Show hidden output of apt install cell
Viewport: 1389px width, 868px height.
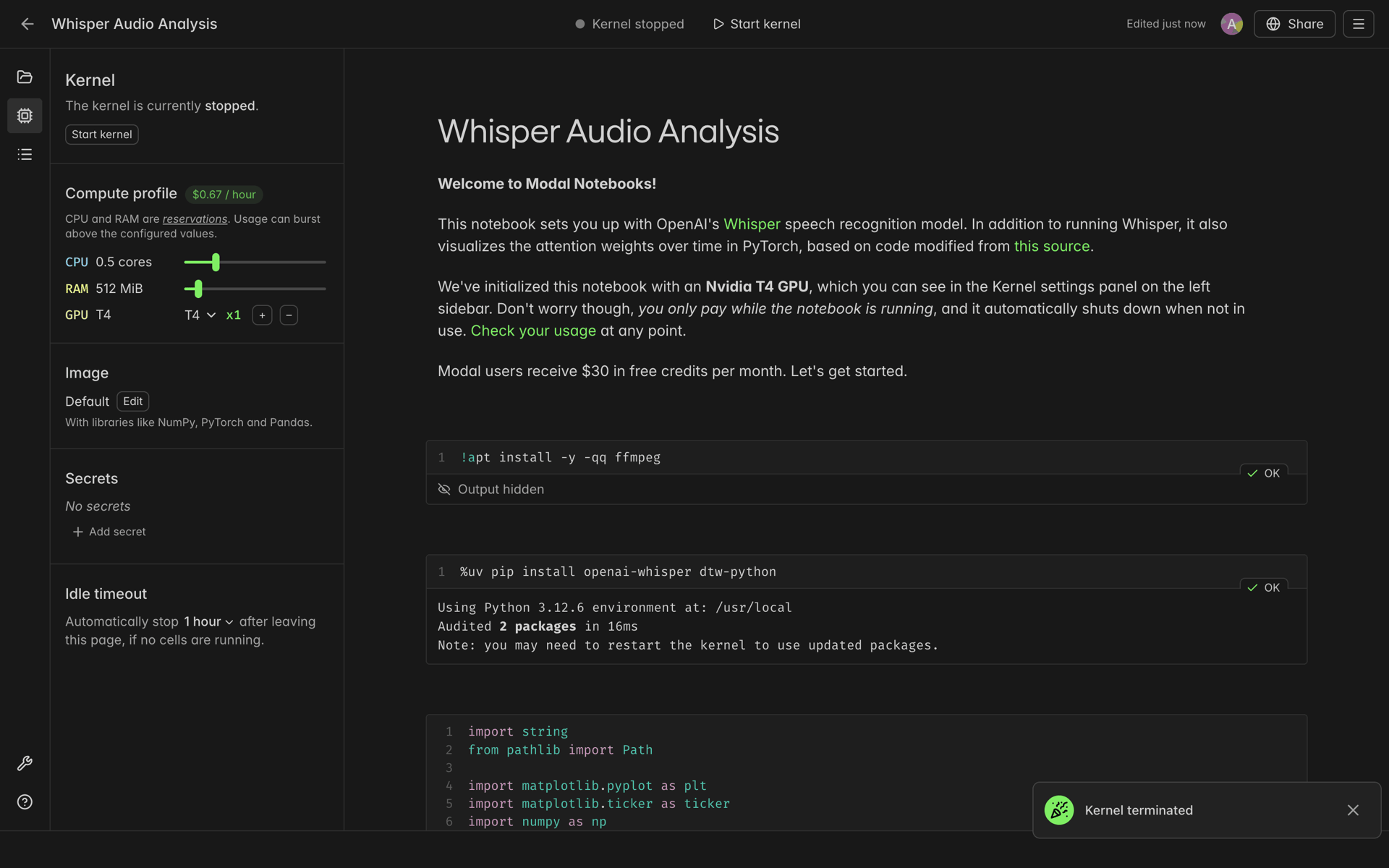(x=491, y=490)
